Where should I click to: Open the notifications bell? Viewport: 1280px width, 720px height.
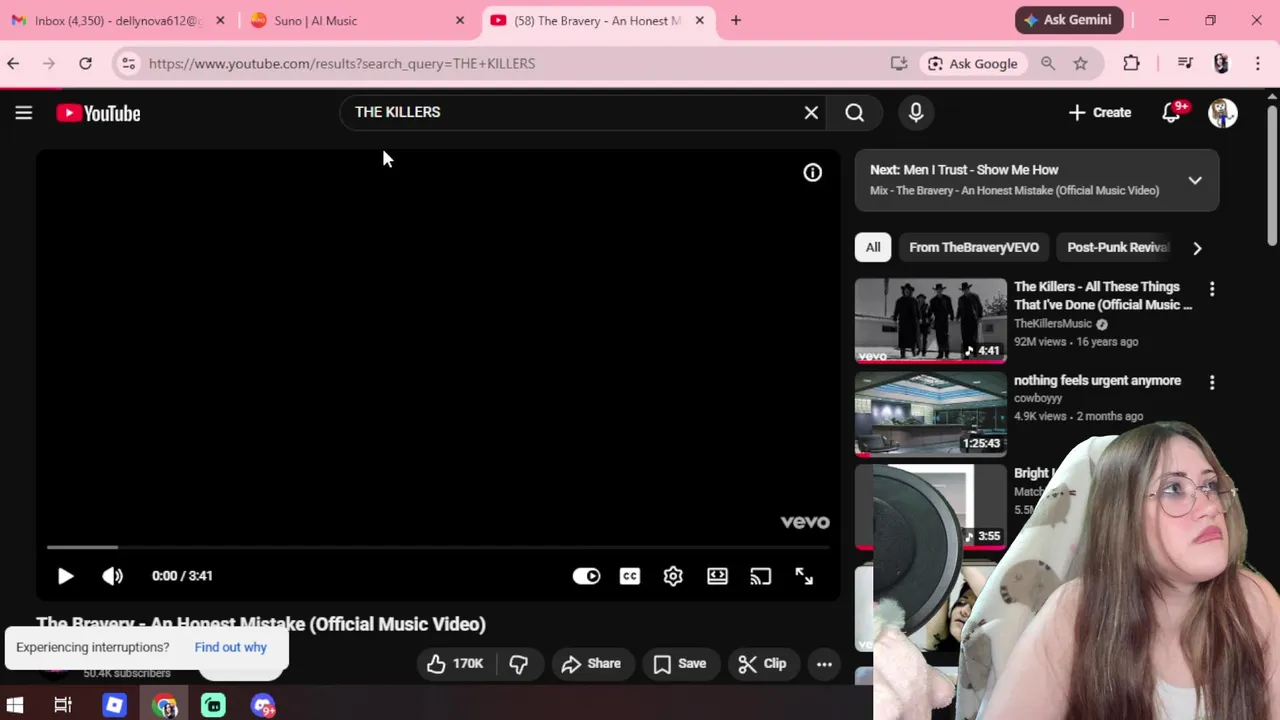click(x=1171, y=113)
